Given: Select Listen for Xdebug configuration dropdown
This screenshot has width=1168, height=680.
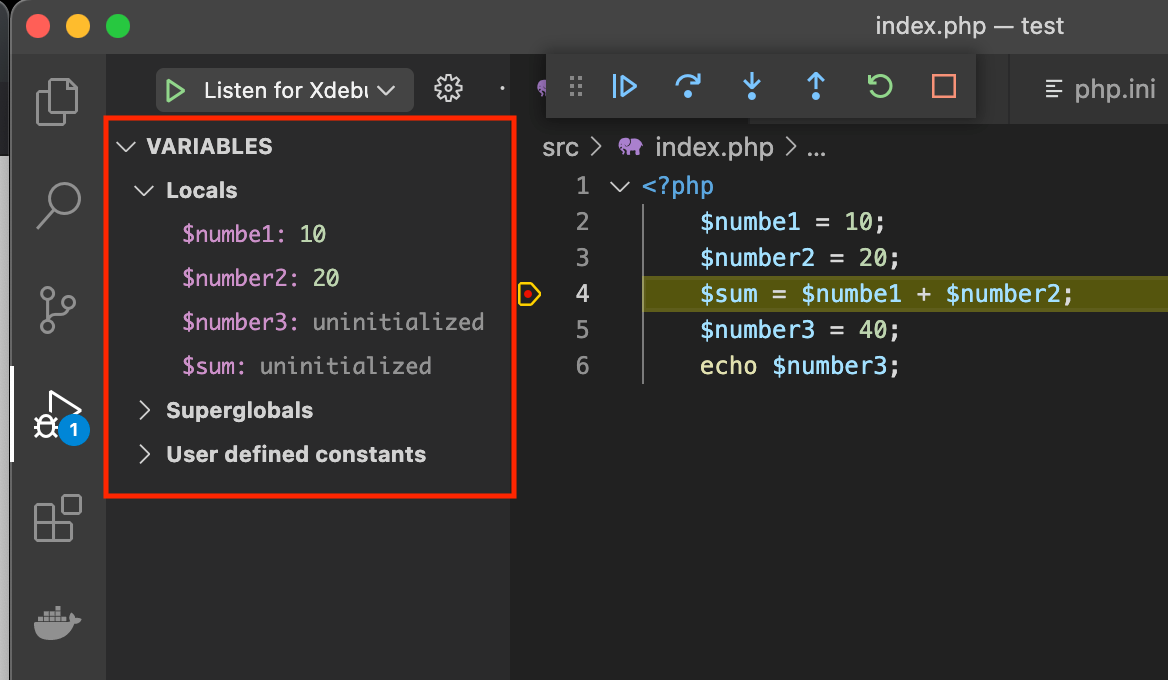Looking at the screenshot, I should (x=285, y=90).
